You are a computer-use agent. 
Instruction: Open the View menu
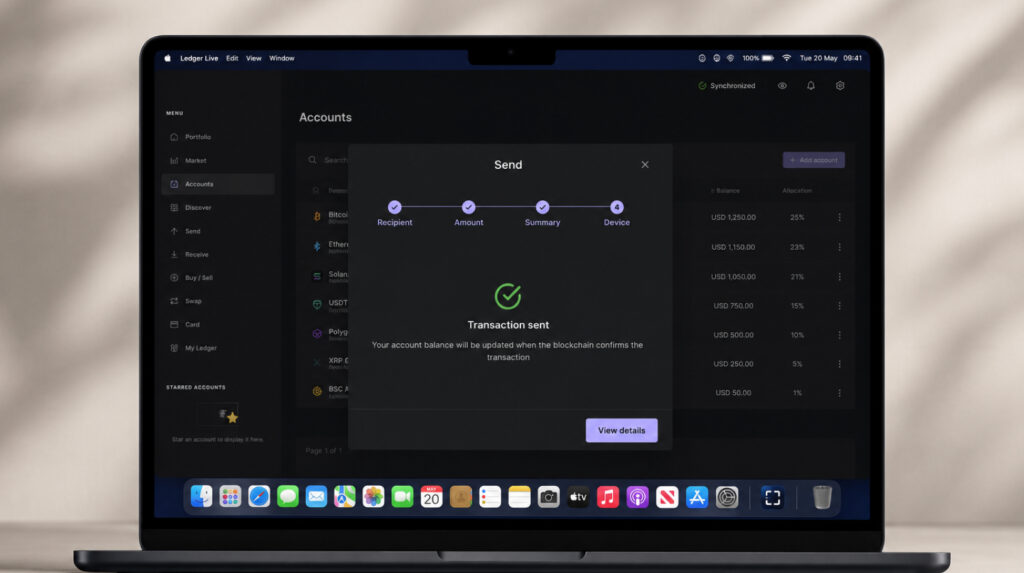[x=253, y=58]
